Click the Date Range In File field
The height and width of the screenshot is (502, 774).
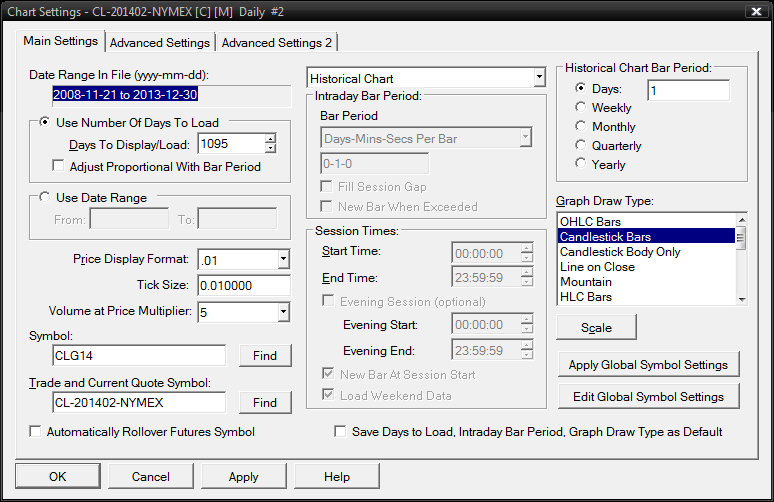(172, 95)
